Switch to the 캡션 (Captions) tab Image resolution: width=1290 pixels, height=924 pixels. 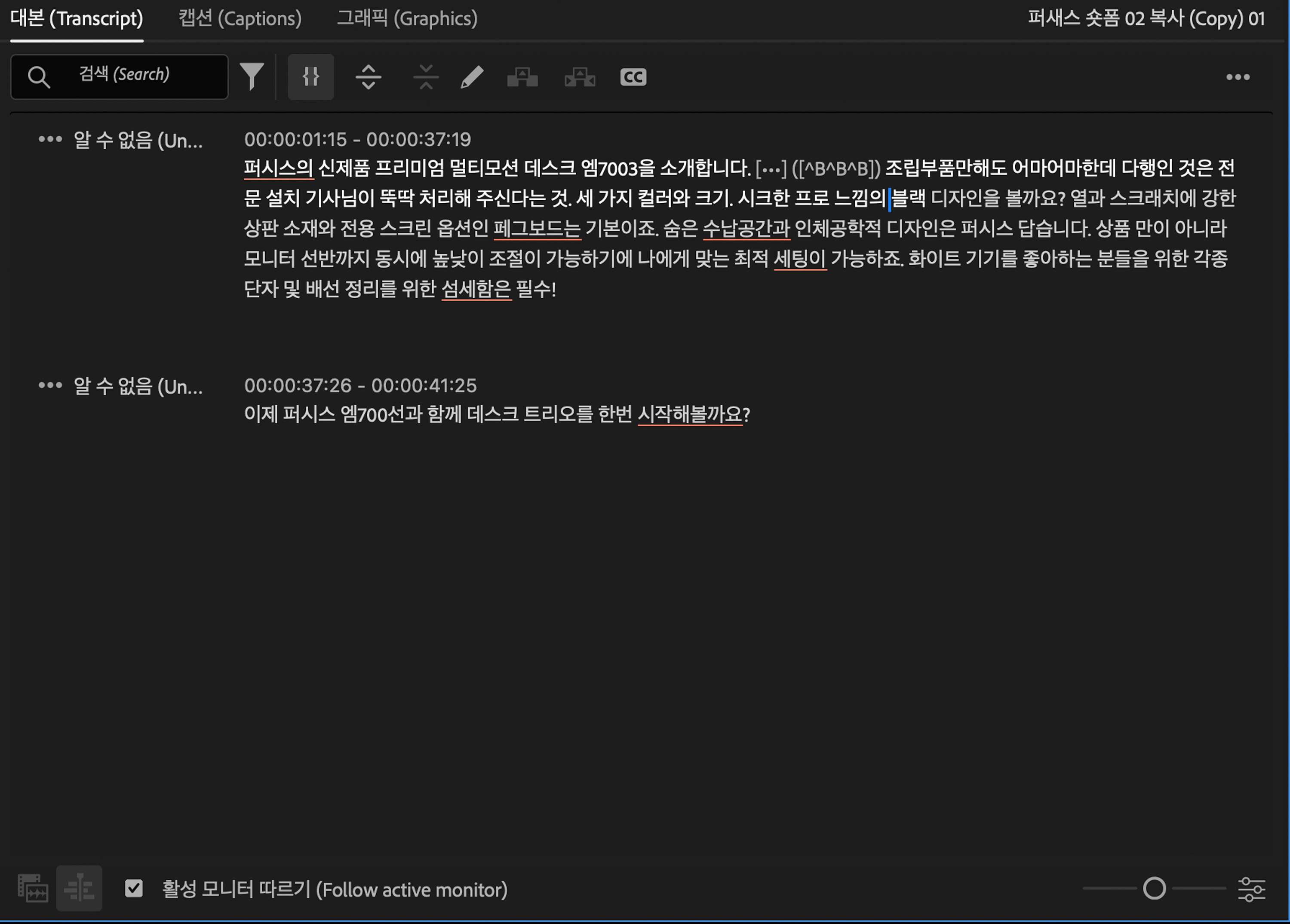[x=240, y=19]
